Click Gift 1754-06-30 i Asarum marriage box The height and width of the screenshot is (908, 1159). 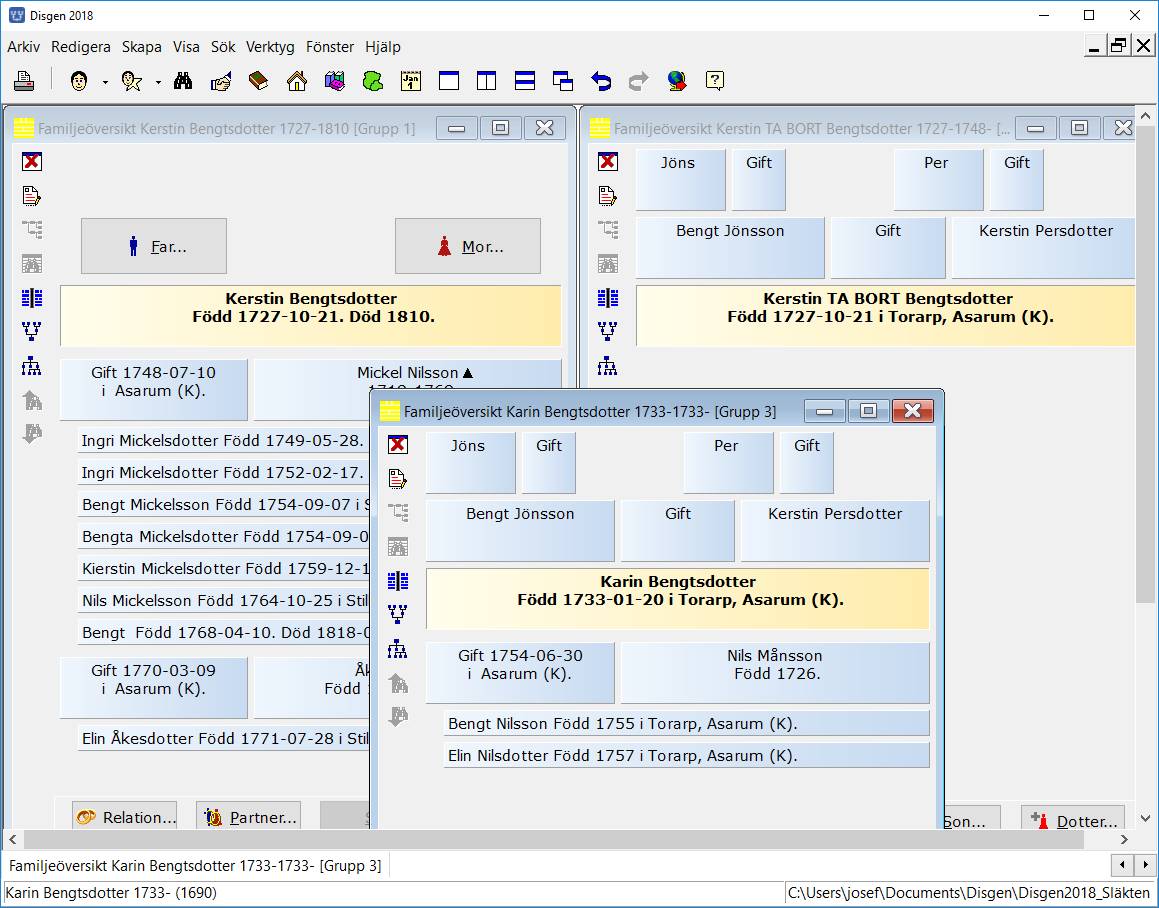[520, 672]
